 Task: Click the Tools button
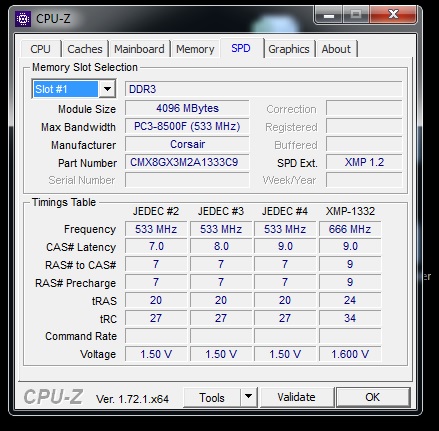(x=212, y=397)
